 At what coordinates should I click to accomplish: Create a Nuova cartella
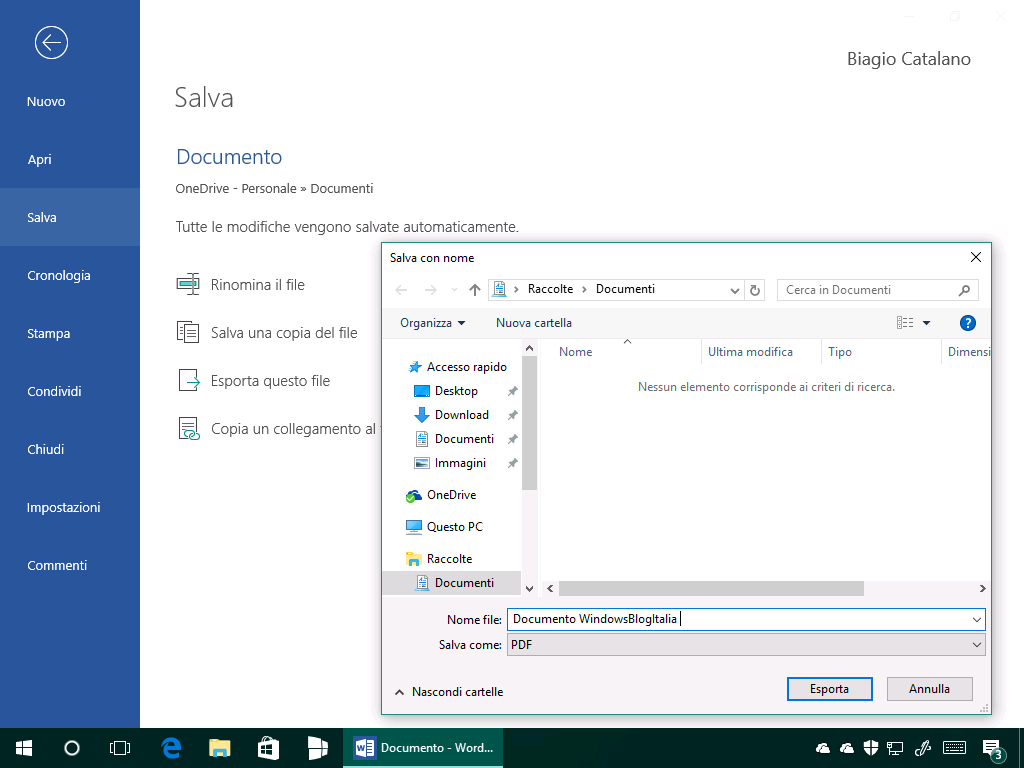tap(534, 323)
